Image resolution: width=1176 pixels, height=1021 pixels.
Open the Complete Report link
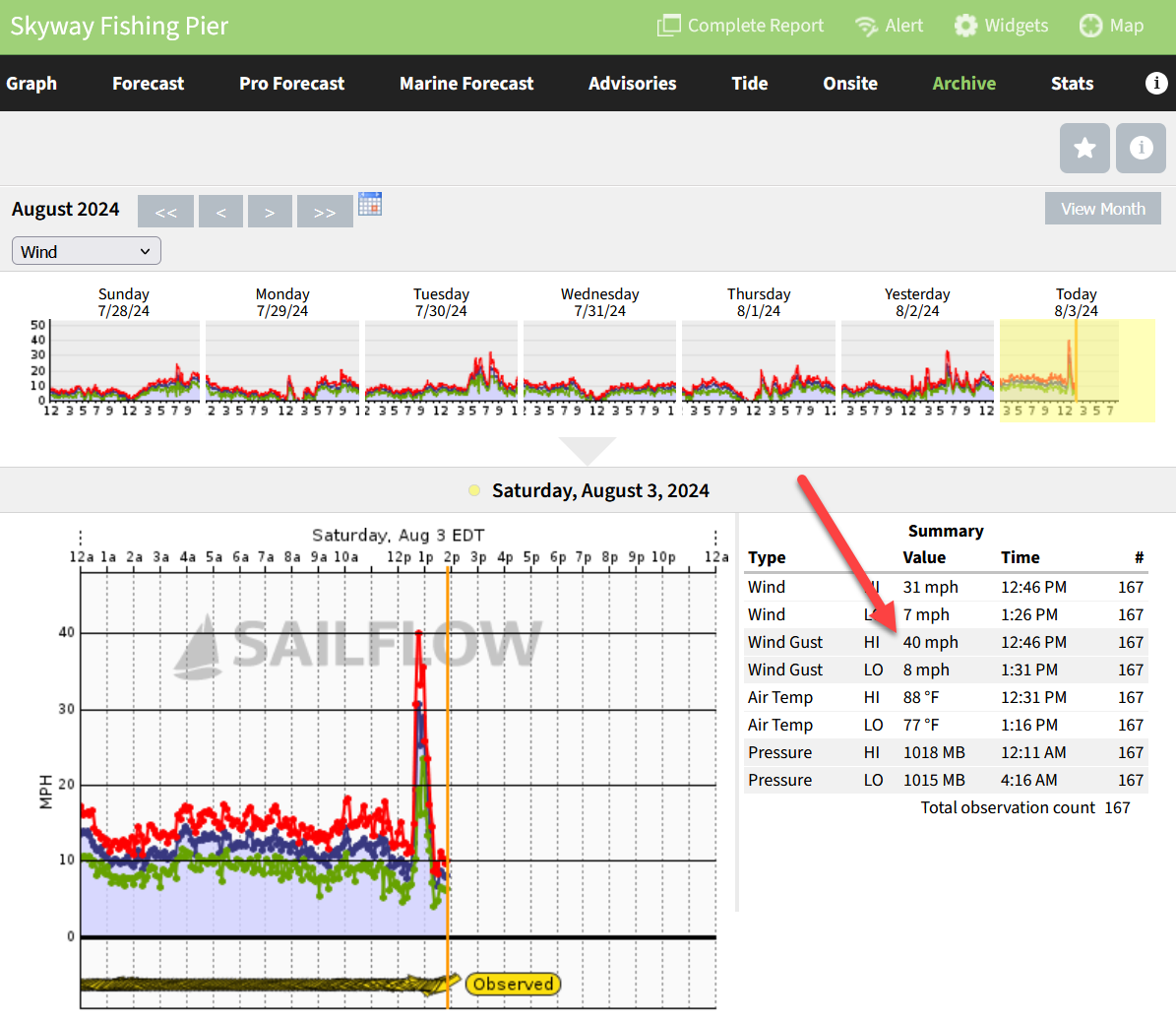(740, 26)
